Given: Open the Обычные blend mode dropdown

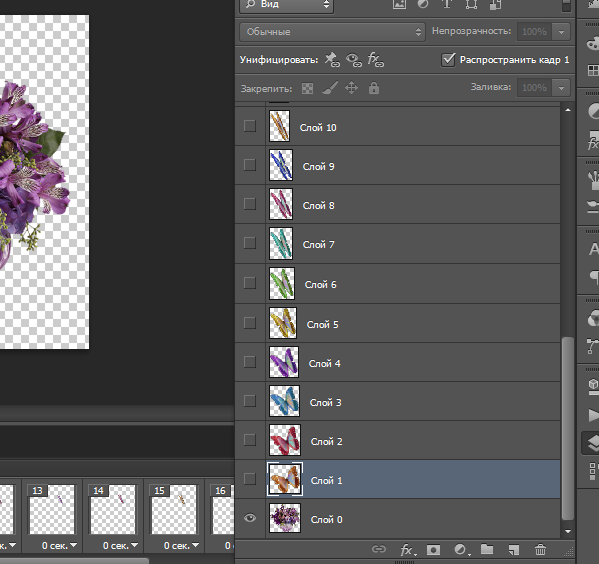Looking at the screenshot, I should tap(332, 32).
